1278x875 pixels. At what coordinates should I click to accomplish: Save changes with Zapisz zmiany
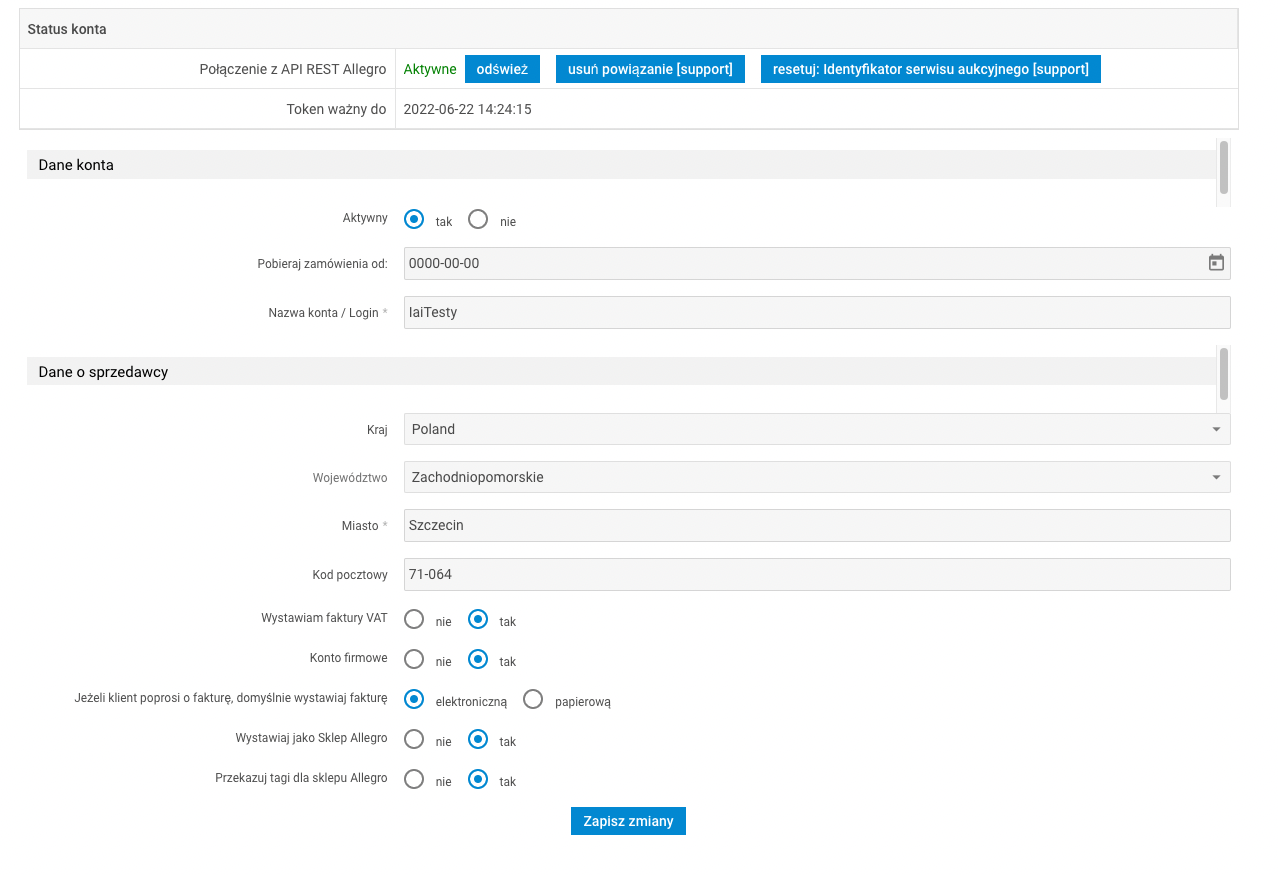[628, 821]
